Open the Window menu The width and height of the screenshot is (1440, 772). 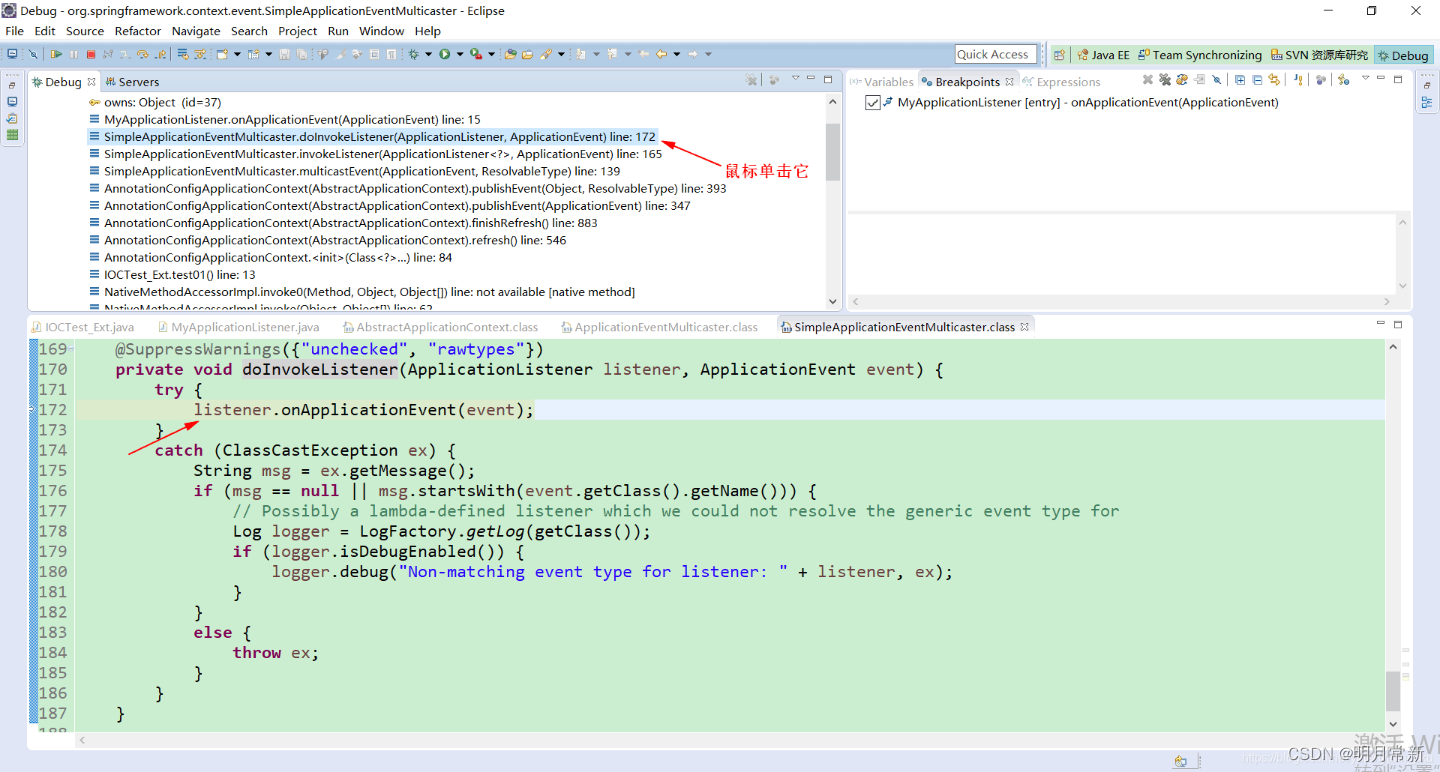[x=381, y=31]
